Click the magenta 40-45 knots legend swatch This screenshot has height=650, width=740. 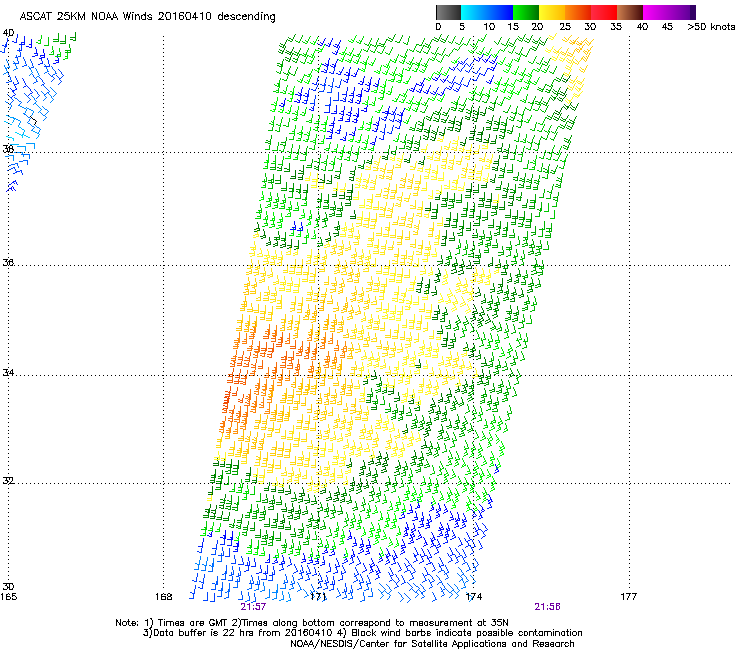656,12
